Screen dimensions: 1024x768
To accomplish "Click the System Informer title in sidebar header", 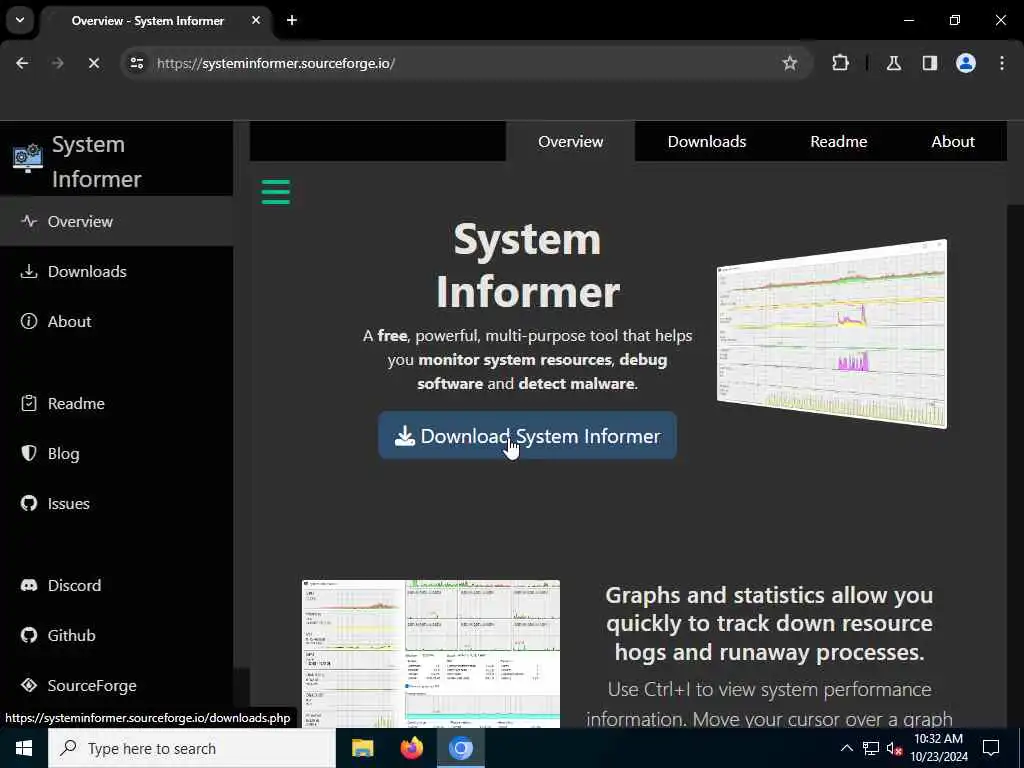I will pos(96,161).
